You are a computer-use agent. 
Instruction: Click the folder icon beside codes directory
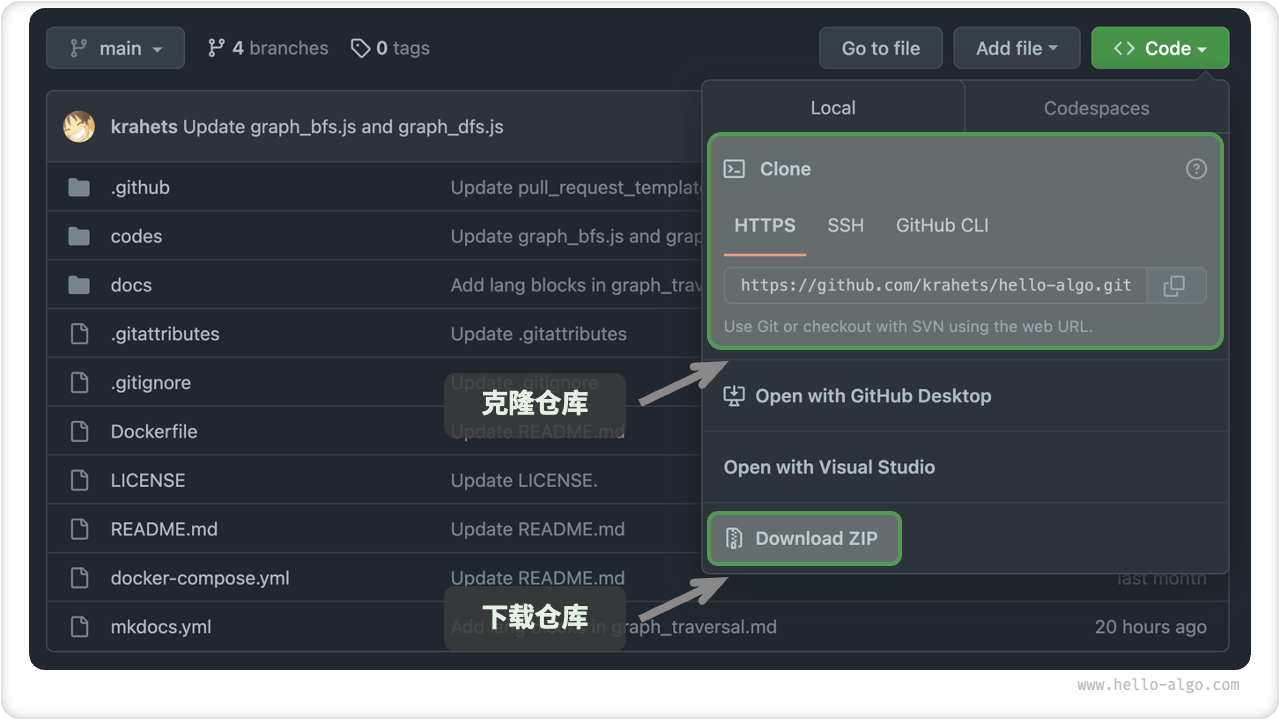click(79, 236)
